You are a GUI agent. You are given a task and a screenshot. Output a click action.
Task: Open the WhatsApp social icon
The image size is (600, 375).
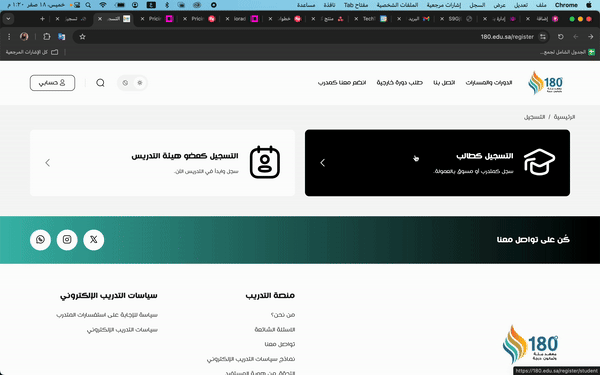40,240
